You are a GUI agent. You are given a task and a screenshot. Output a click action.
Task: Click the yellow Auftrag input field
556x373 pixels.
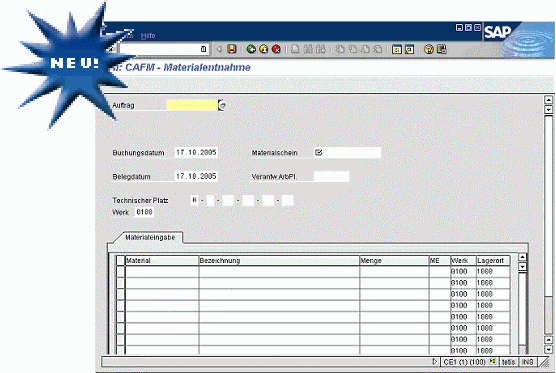(192, 105)
